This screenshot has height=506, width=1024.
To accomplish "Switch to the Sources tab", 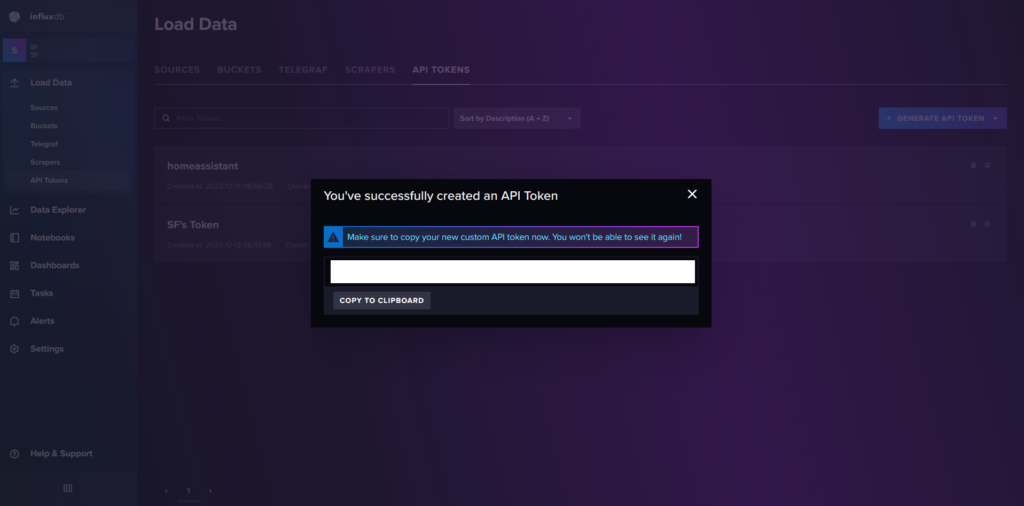I will click(177, 70).
